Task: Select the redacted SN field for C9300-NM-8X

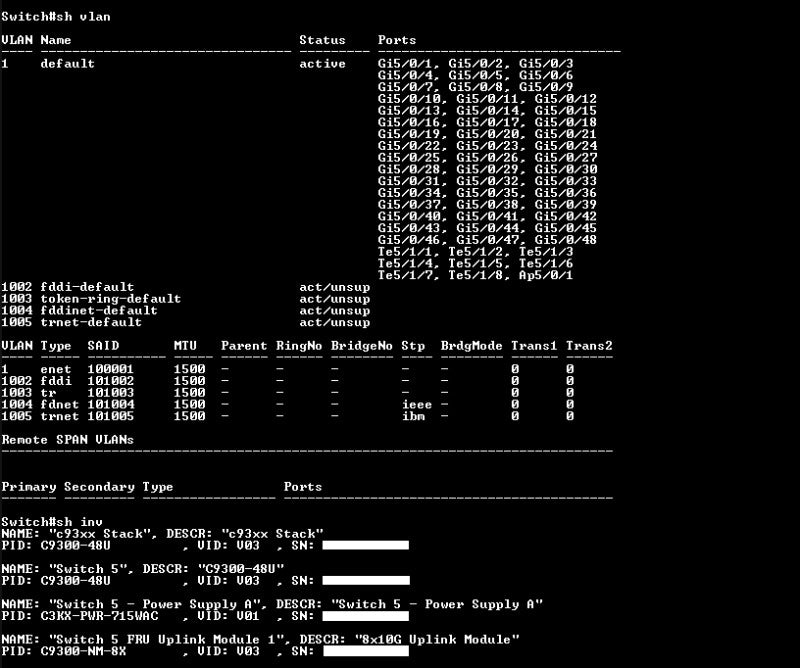Action: pyautogui.click(x=366, y=651)
